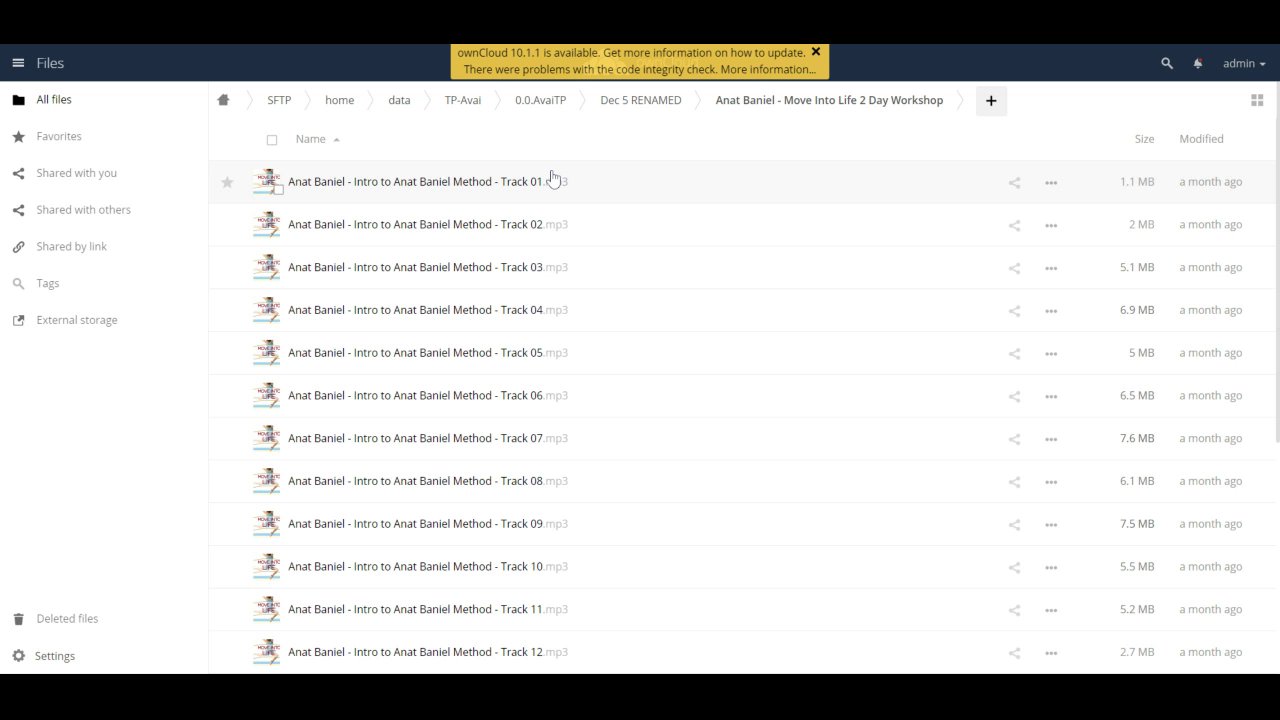Click 7.6 MB size of Track 07
Screen dimensions: 1280x720
click(1137, 438)
